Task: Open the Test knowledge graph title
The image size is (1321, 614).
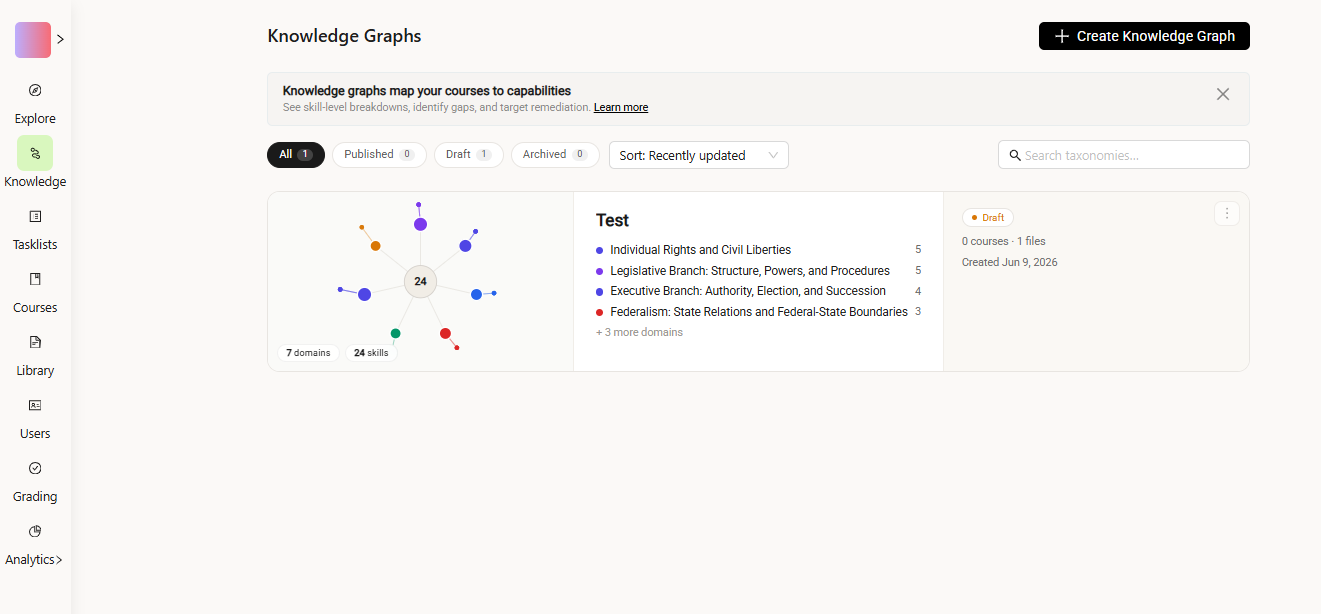Action: point(612,220)
